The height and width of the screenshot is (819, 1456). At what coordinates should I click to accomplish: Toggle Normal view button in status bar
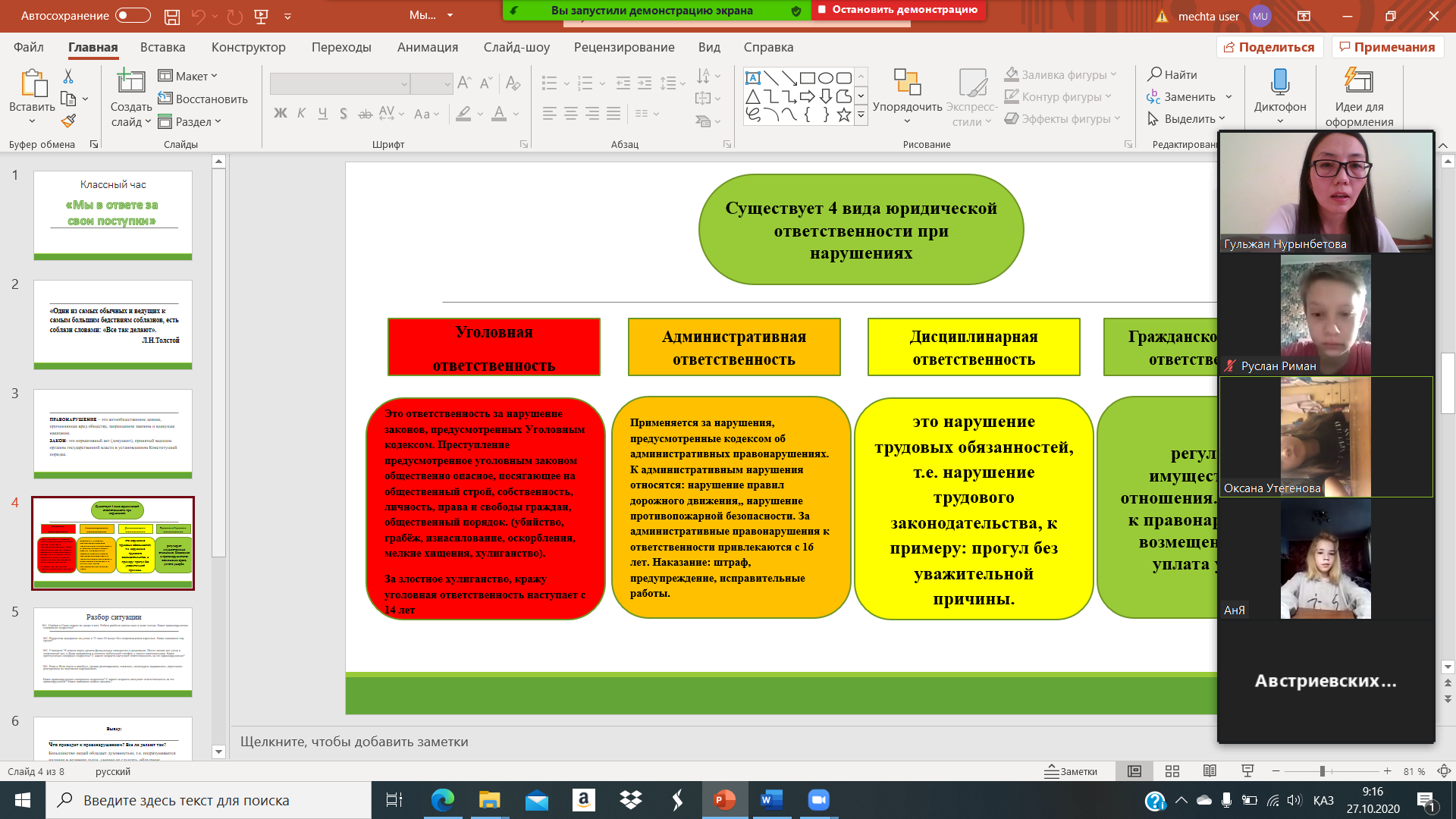(x=1134, y=771)
